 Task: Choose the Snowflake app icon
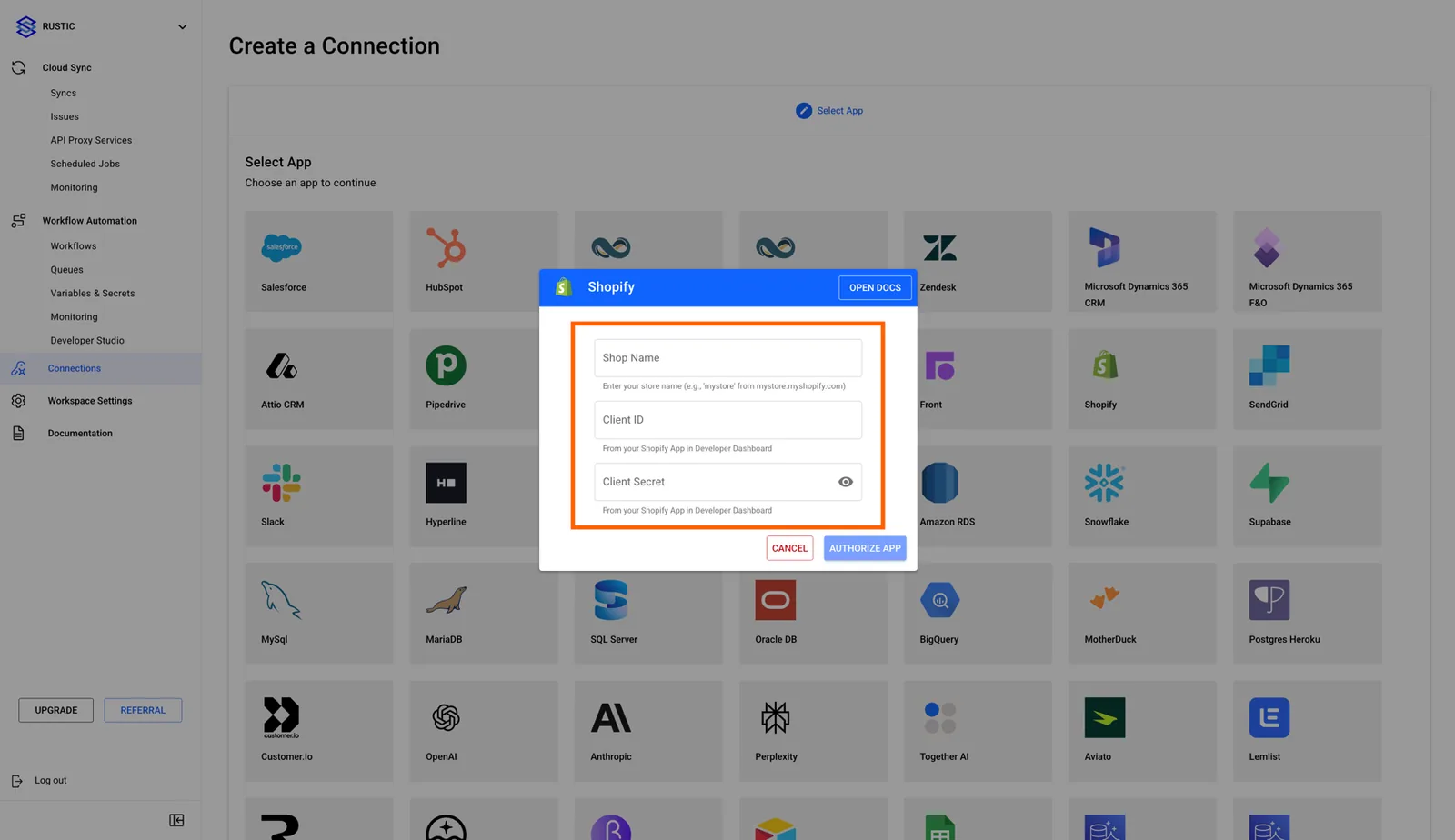[1104, 483]
